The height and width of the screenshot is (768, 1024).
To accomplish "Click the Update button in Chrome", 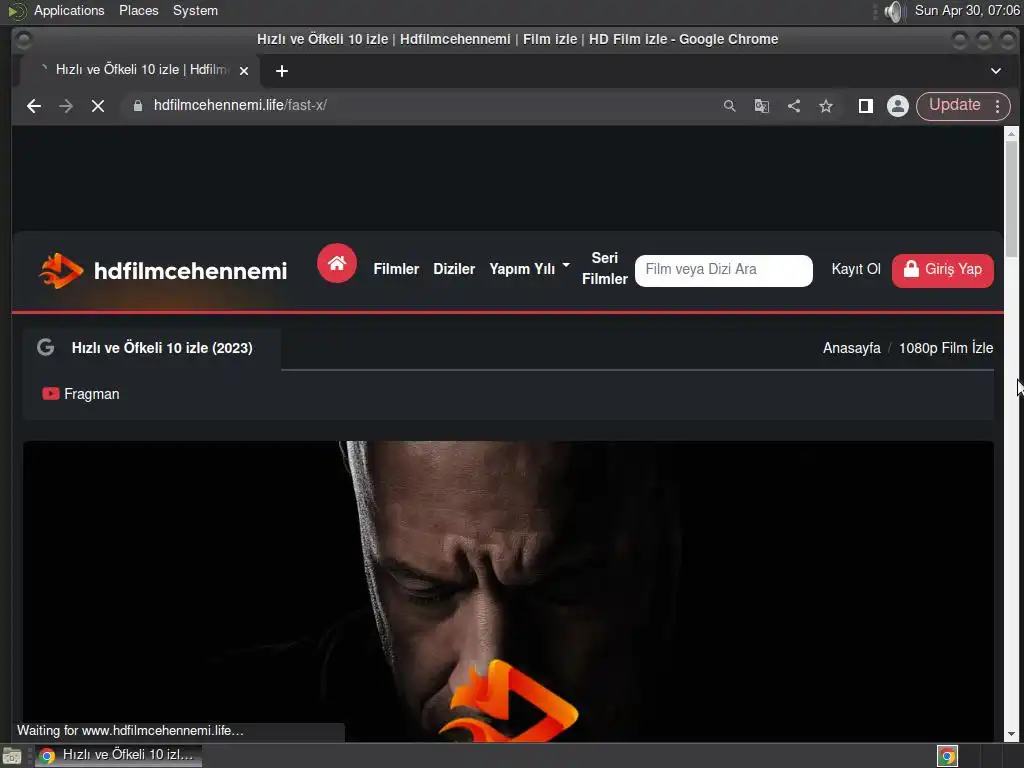I will (954, 105).
